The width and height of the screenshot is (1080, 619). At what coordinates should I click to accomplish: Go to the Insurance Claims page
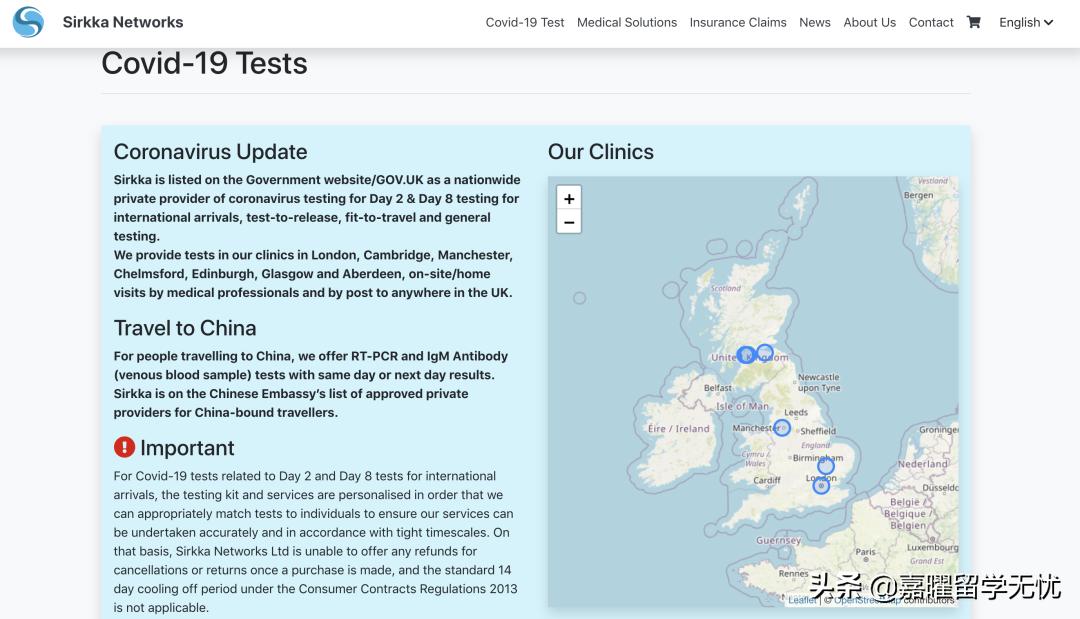pyautogui.click(x=738, y=22)
